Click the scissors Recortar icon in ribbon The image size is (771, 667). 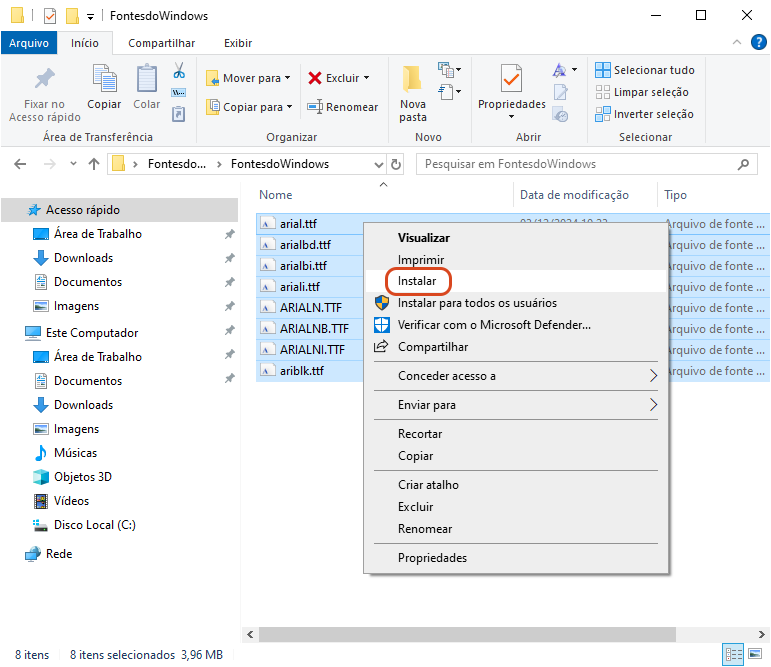pyautogui.click(x=179, y=71)
